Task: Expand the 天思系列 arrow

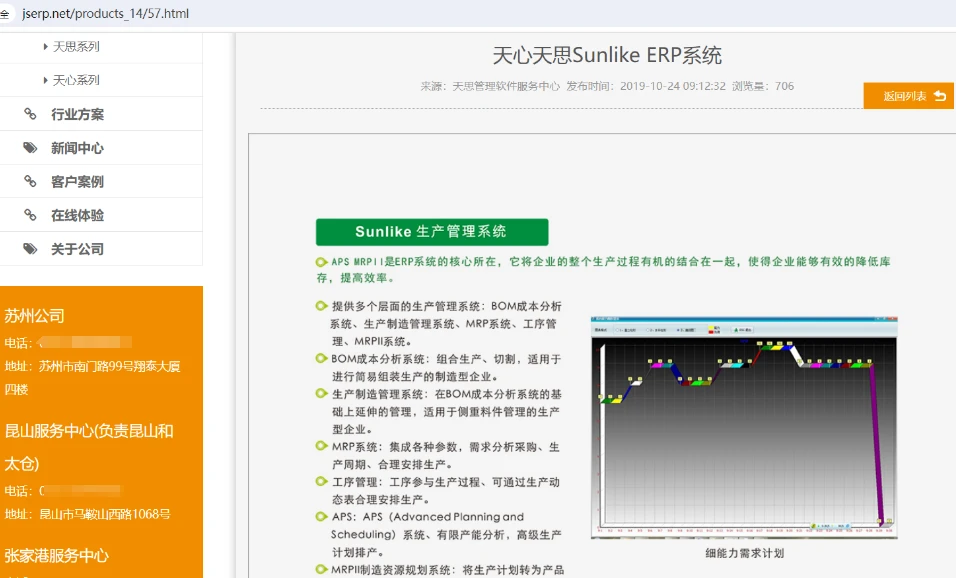Action: pyautogui.click(x=46, y=46)
